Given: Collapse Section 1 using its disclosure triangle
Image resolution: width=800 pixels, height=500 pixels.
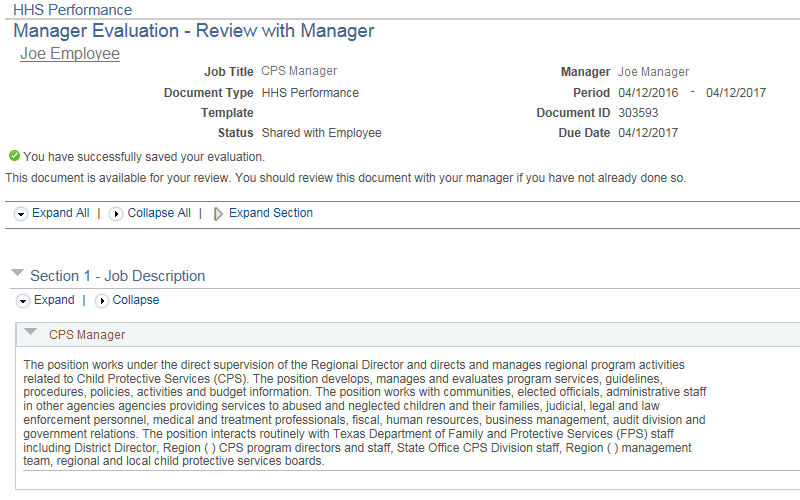Looking at the screenshot, I should (17, 273).
